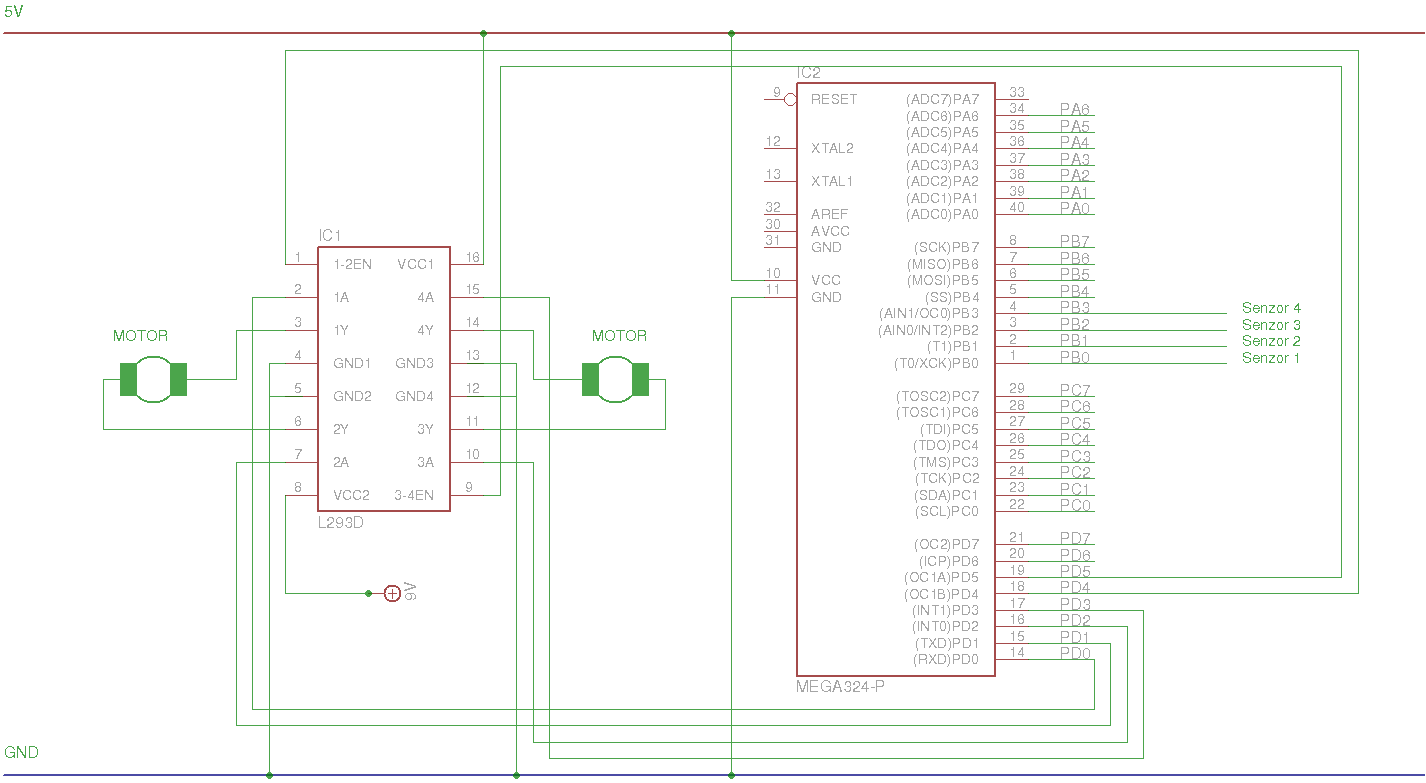The height and width of the screenshot is (783, 1426).
Task: Click the MEGA324-P part name
Action: click(x=840, y=687)
